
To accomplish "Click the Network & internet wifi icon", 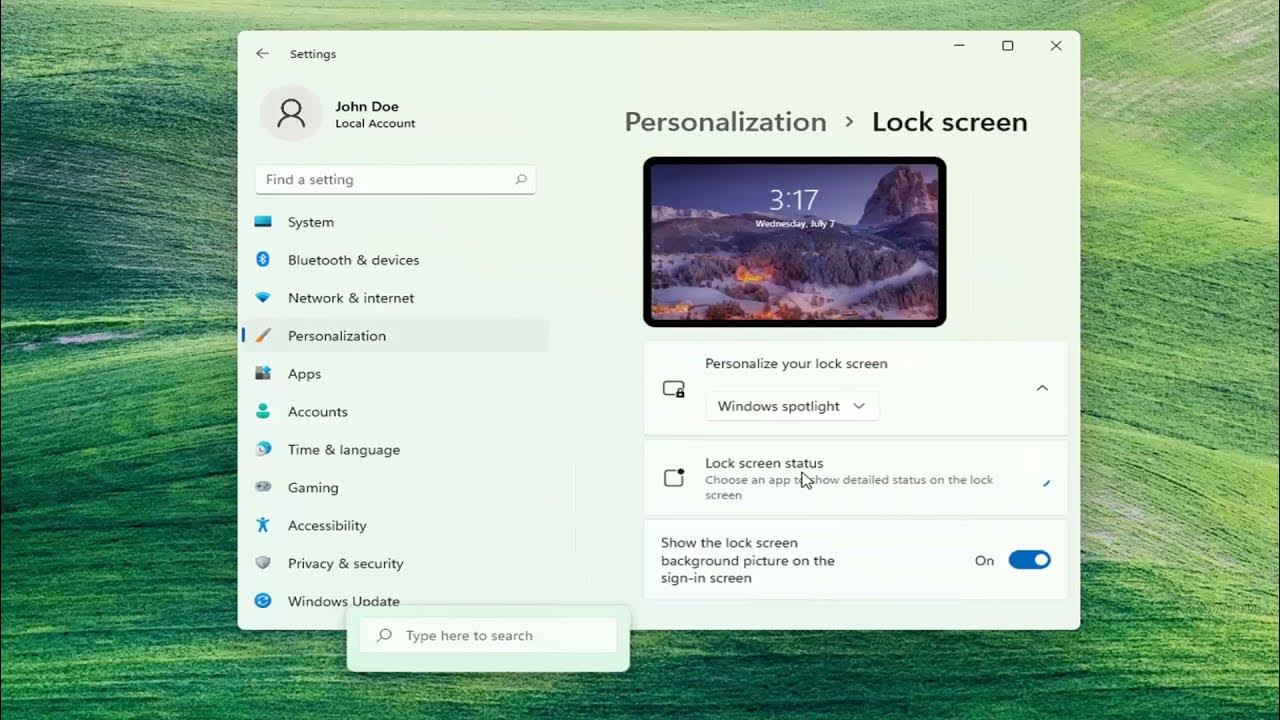I will 263,298.
